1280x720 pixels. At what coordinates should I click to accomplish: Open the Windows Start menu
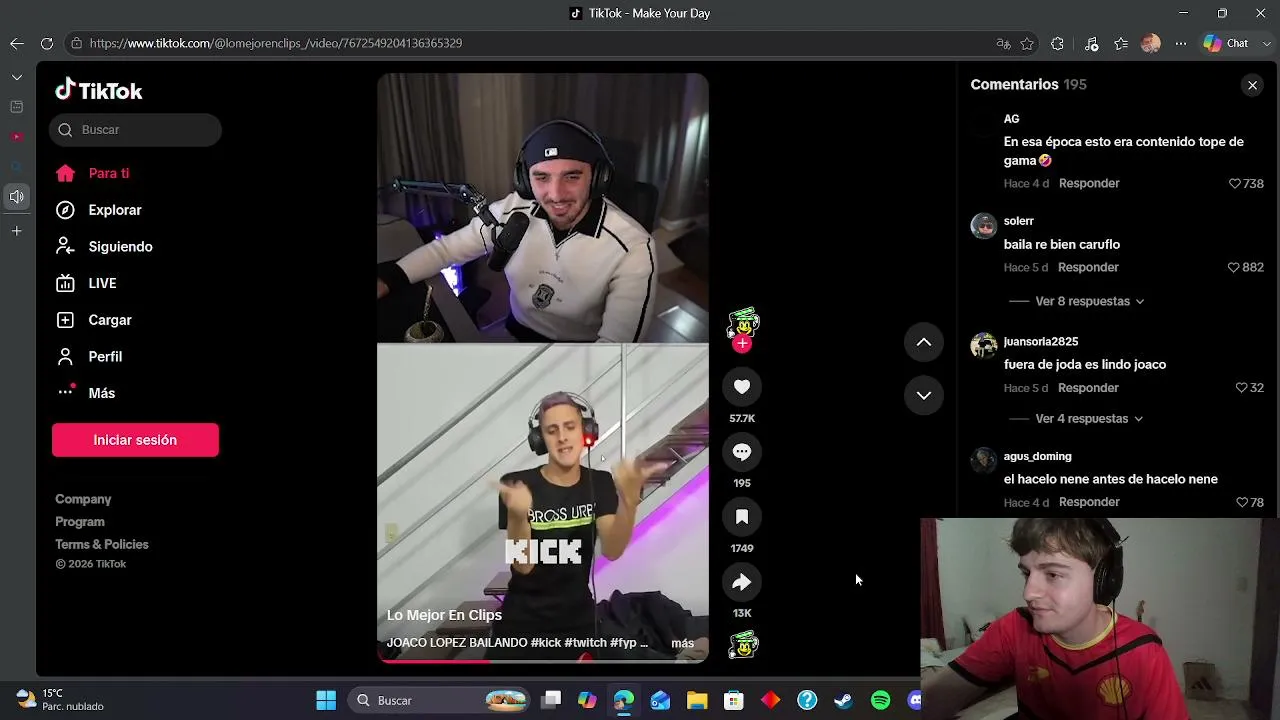coord(326,700)
